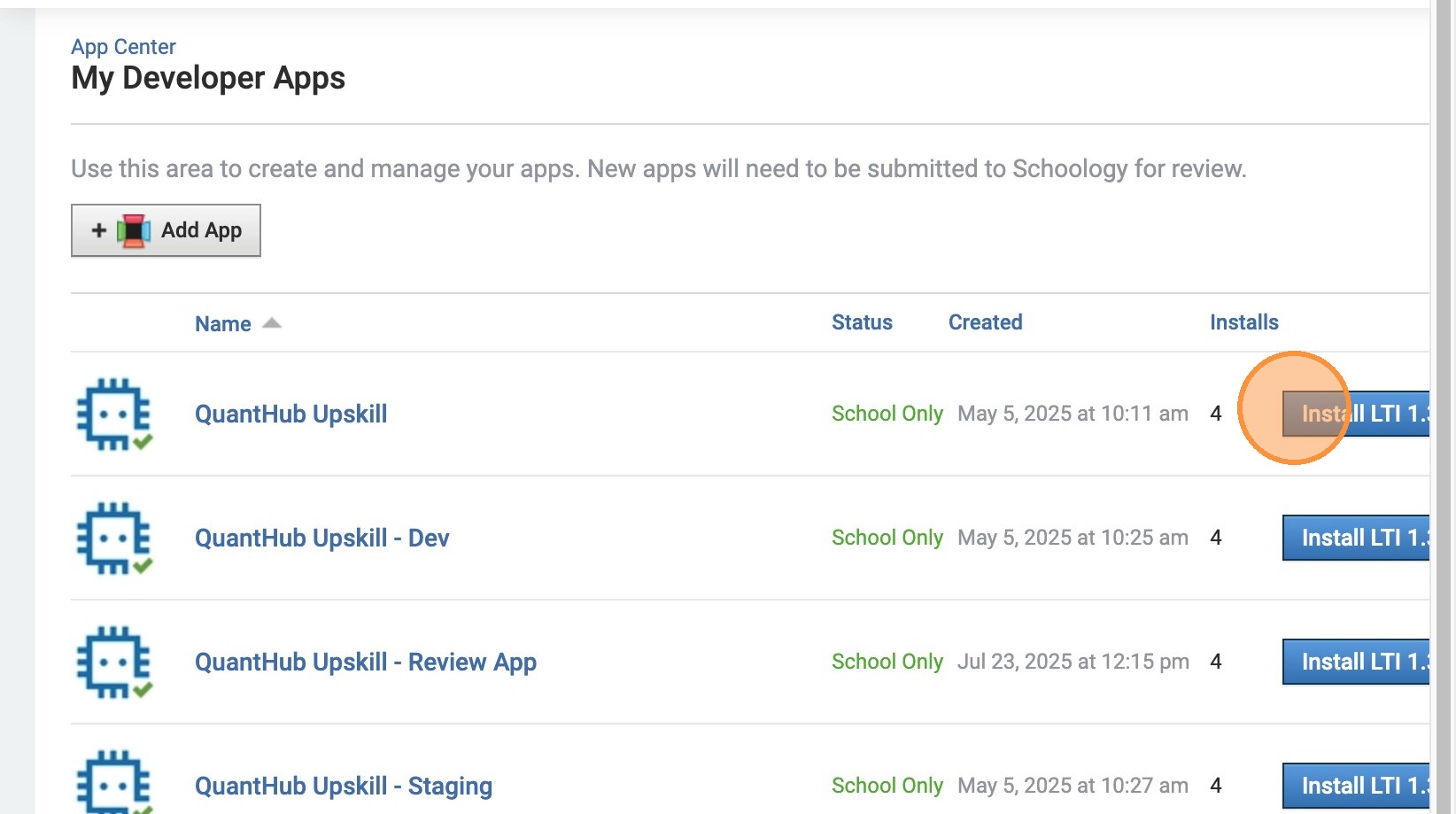
Task: Install LTI 1.3 for the Staging app
Action: click(x=1356, y=786)
